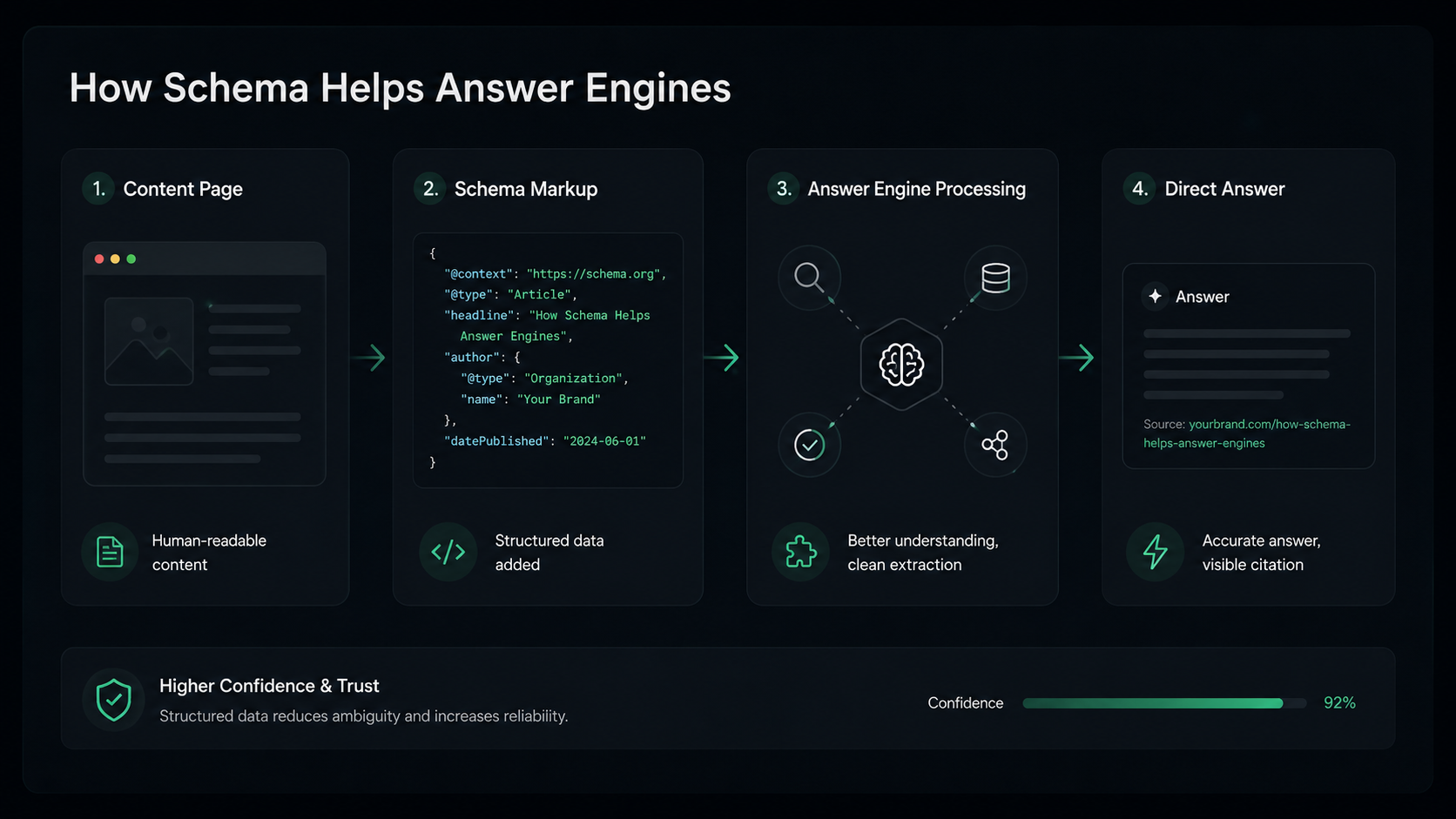Click the sparkle icon next to Answer
Screen dimensions: 1456x819
pyautogui.click(x=1155, y=296)
